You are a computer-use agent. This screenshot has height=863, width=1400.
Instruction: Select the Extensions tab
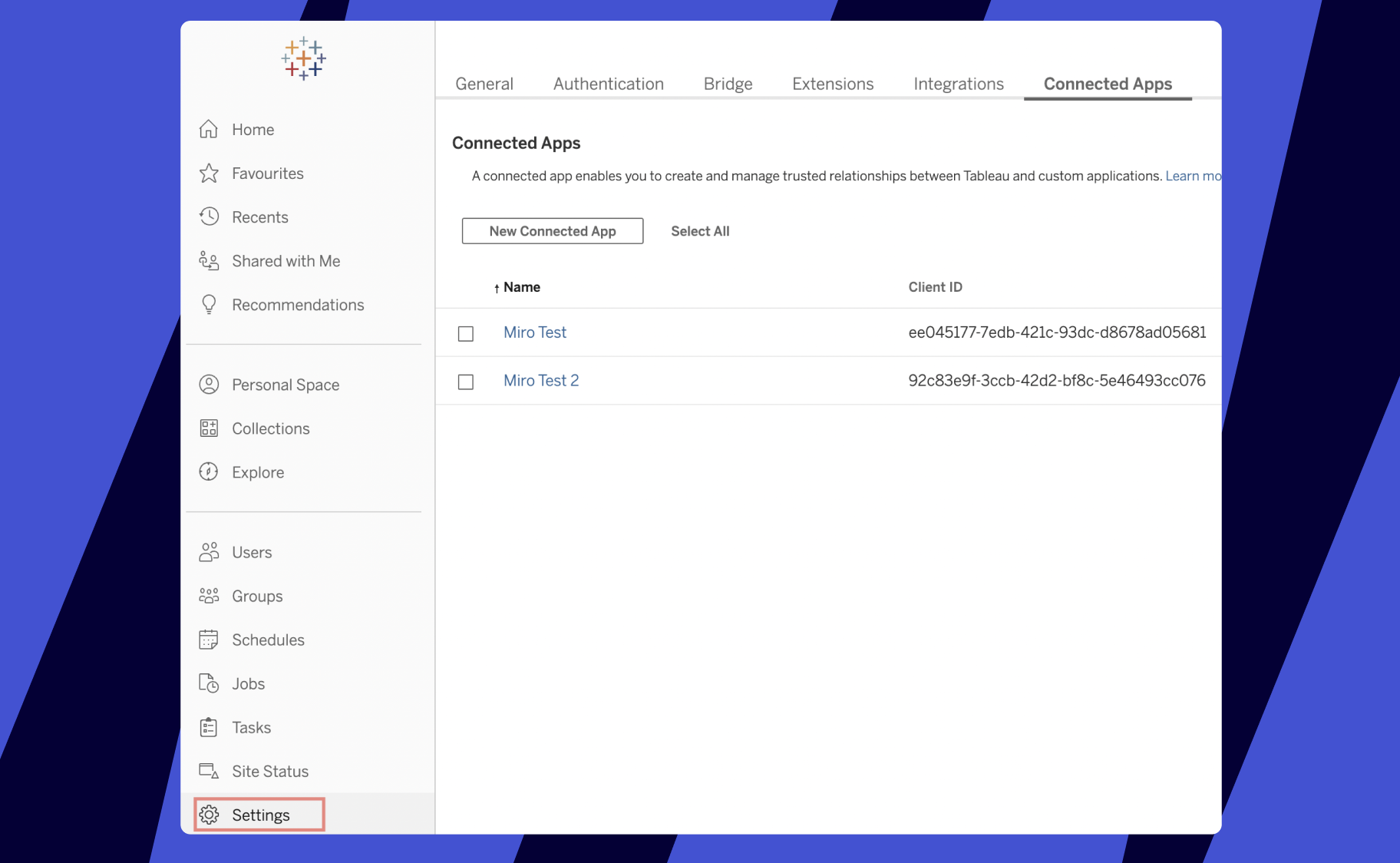(833, 84)
